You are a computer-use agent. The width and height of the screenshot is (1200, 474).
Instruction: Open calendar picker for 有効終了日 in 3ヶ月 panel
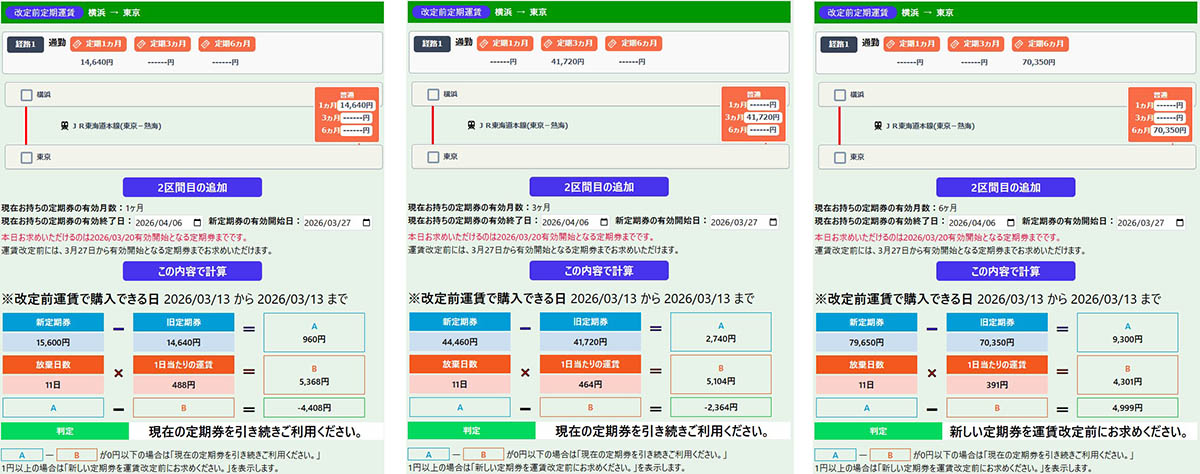[x=602, y=222]
